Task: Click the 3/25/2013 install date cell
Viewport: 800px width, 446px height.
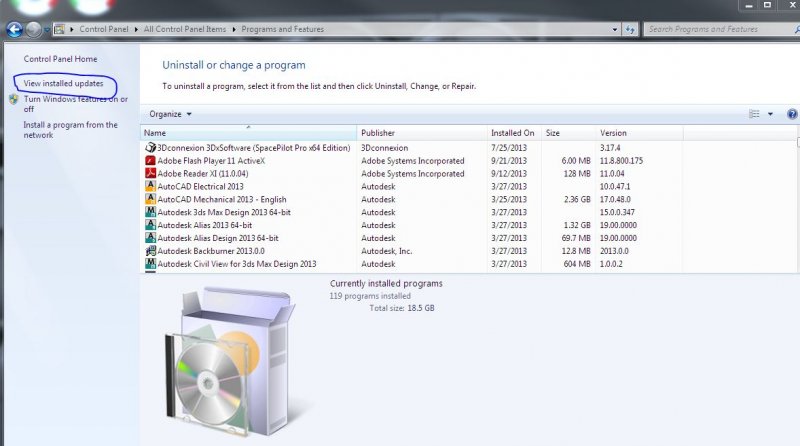Action: pyautogui.click(x=509, y=199)
